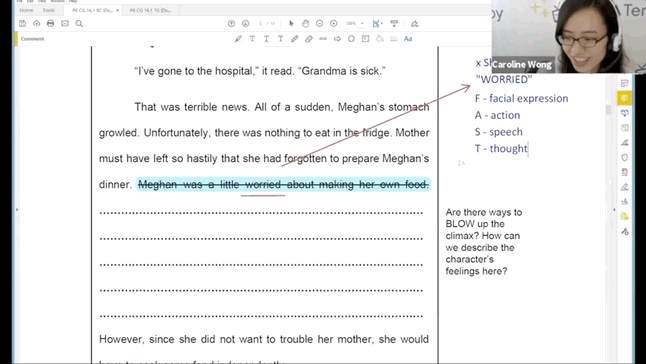Click the sign document pen icon
Viewport: 646px width, 364px height.
pyautogui.click(x=415, y=23)
